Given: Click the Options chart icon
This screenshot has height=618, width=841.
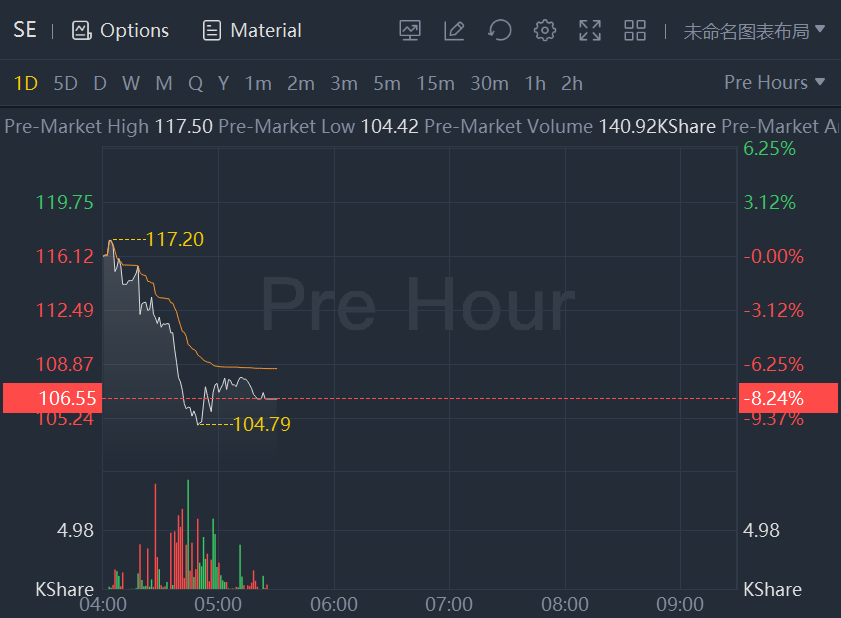Looking at the screenshot, I should coord(82,30).
